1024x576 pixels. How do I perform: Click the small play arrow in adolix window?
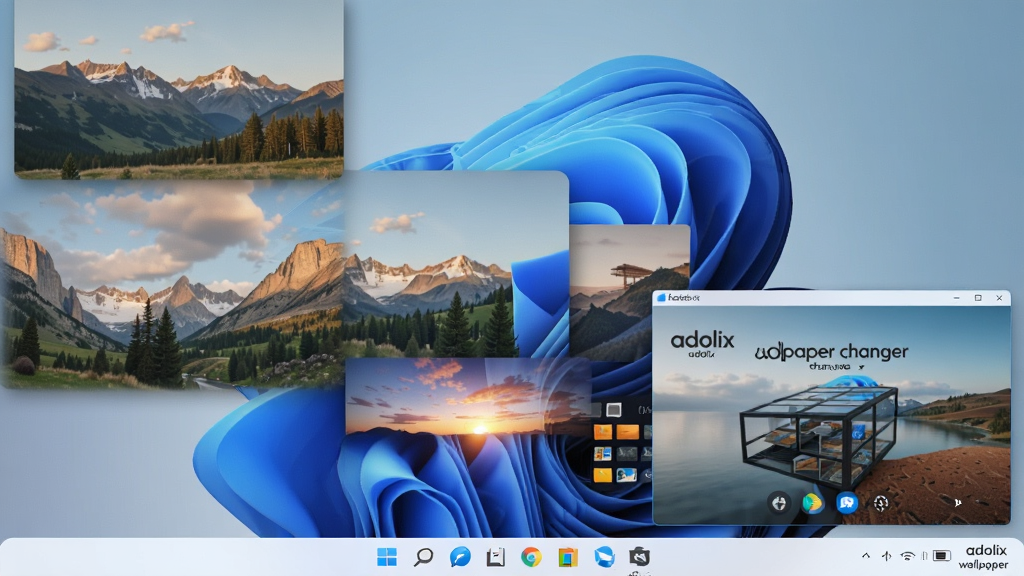[x=957, y=503]
